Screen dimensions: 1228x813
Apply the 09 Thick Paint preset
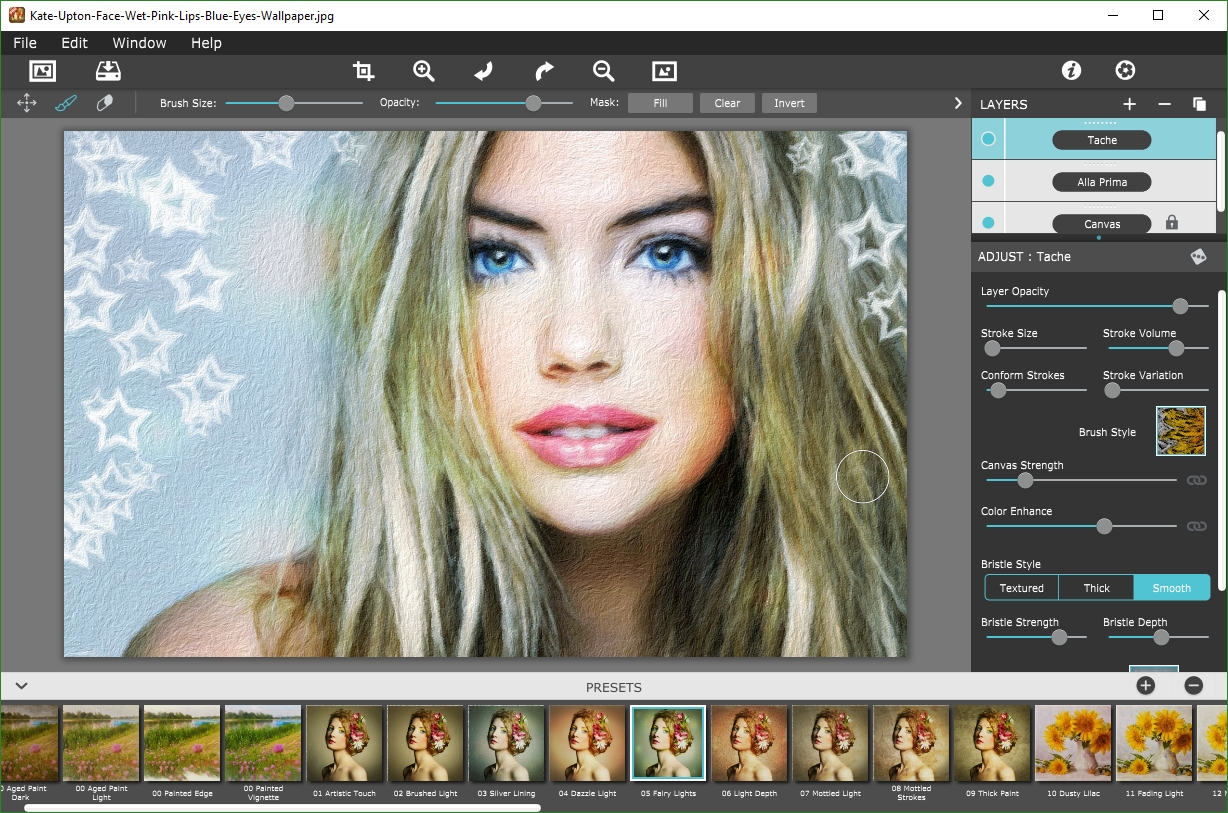pos(991,742)
